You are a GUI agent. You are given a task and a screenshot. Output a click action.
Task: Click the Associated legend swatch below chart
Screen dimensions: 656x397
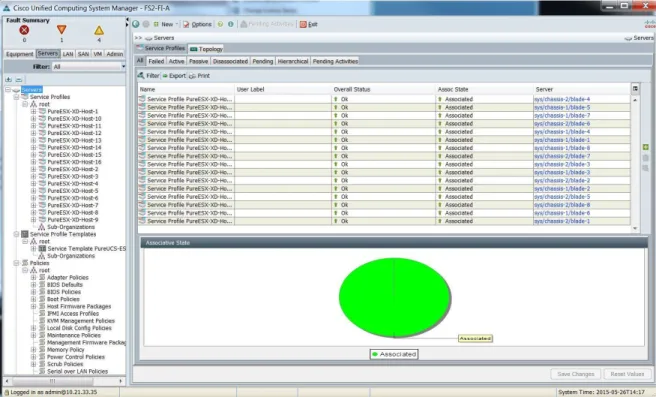[375, 354]
